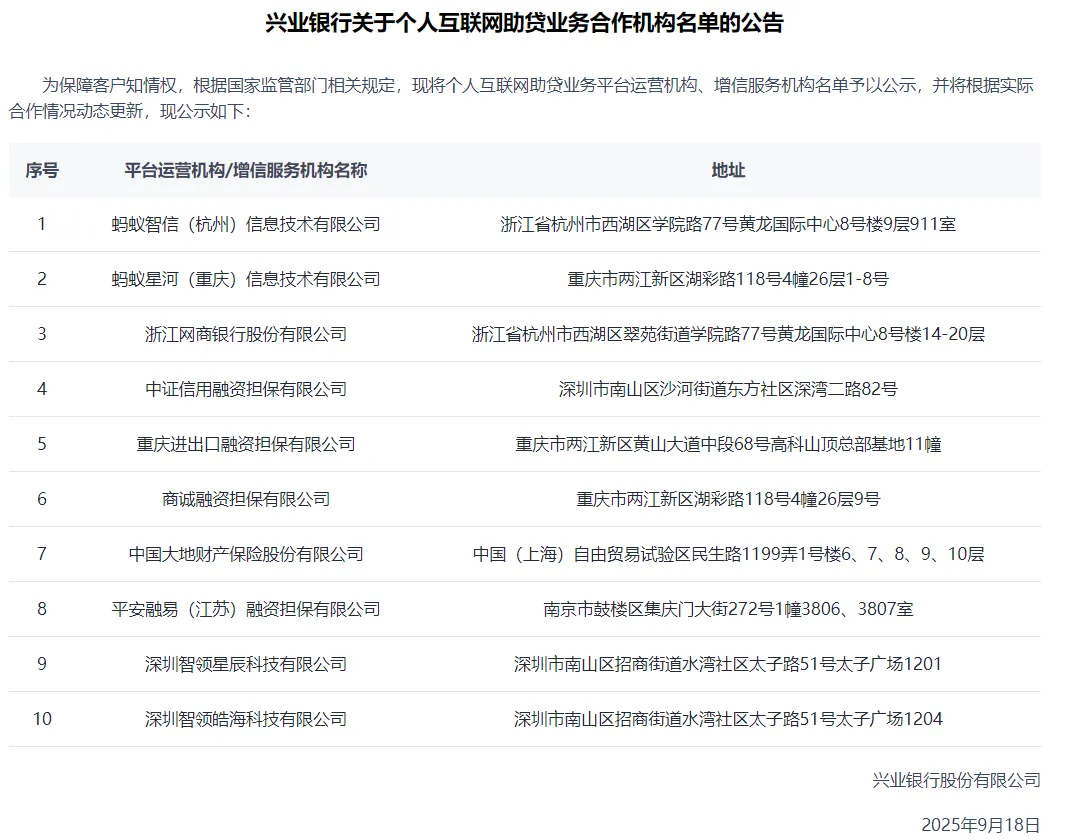Click address containing '民生路1199弄1号楼'

click(728, 554)
